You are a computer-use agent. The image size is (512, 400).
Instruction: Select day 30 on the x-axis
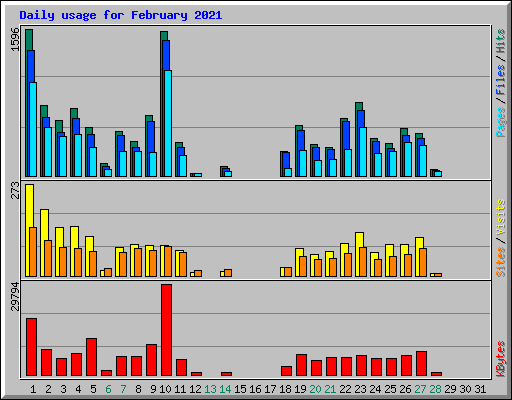[x=465, y=389]
